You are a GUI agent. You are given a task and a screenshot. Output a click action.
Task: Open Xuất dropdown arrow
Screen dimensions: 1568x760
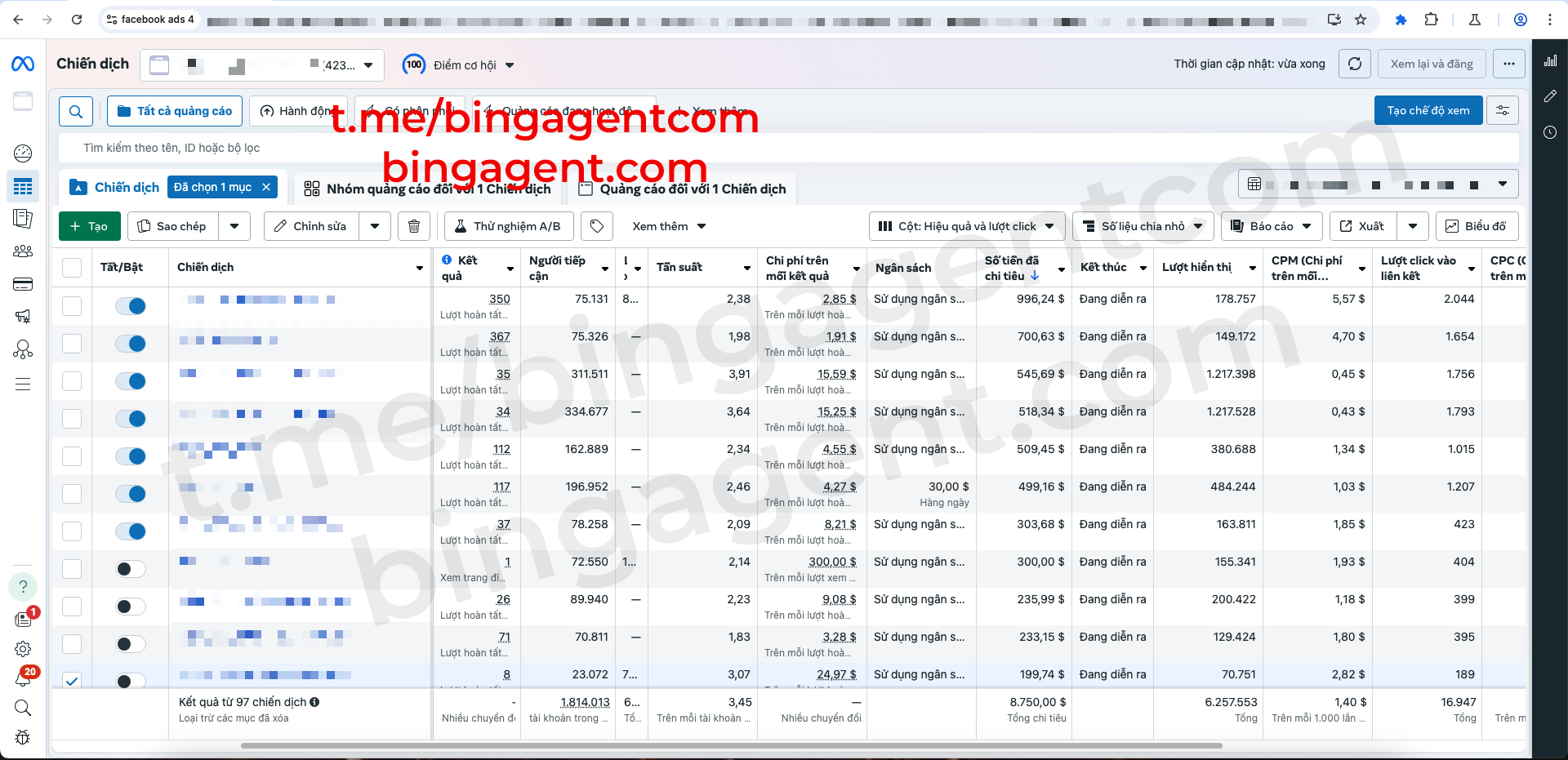tap(1413, 226)
